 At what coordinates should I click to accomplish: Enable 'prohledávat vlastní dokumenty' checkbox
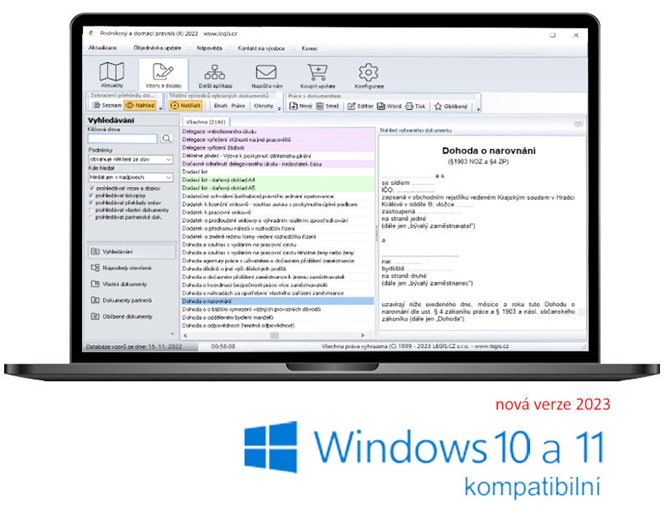tap(91, 210)
